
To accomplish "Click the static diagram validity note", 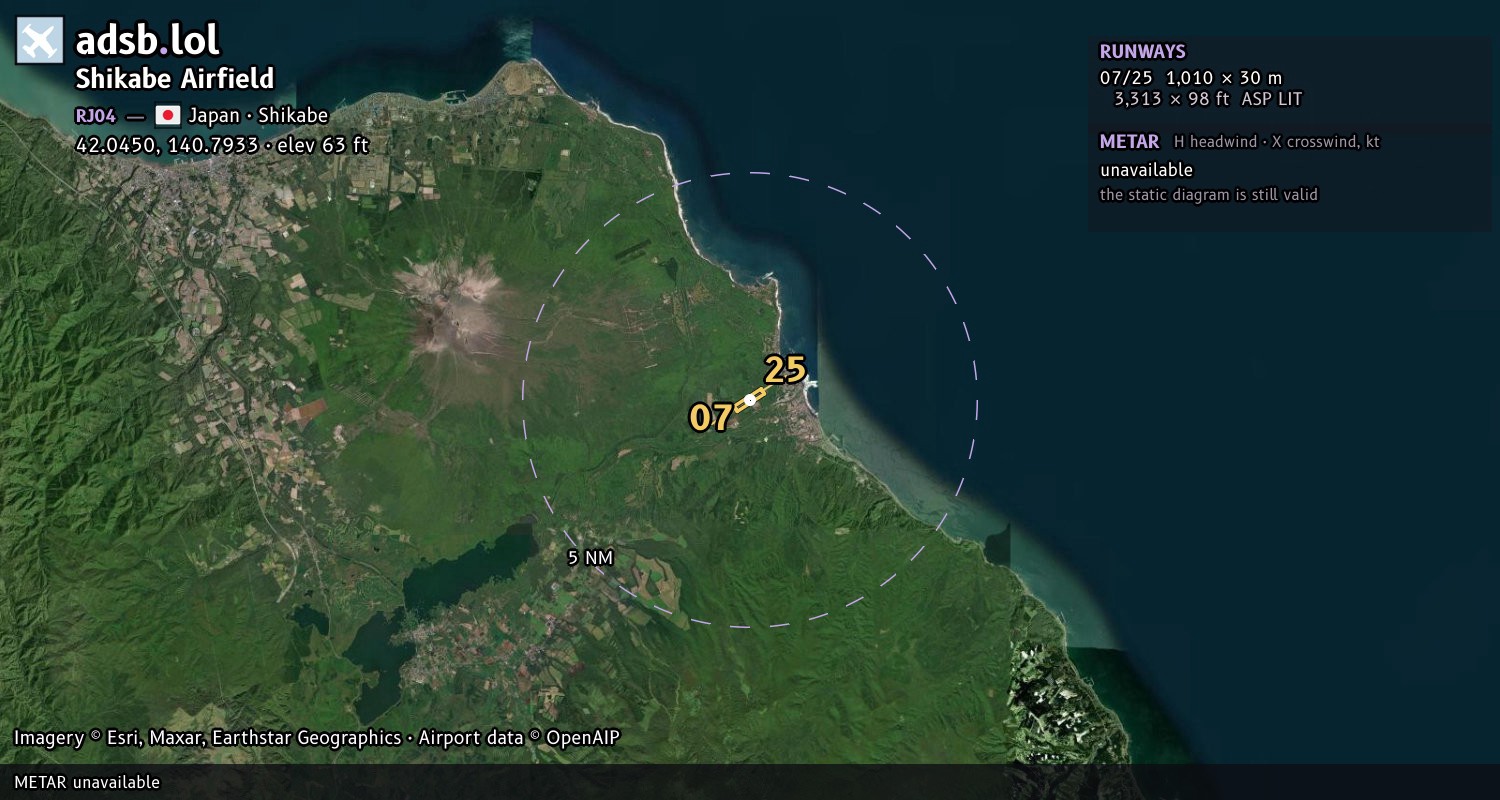I will (x=1209, y=195).
